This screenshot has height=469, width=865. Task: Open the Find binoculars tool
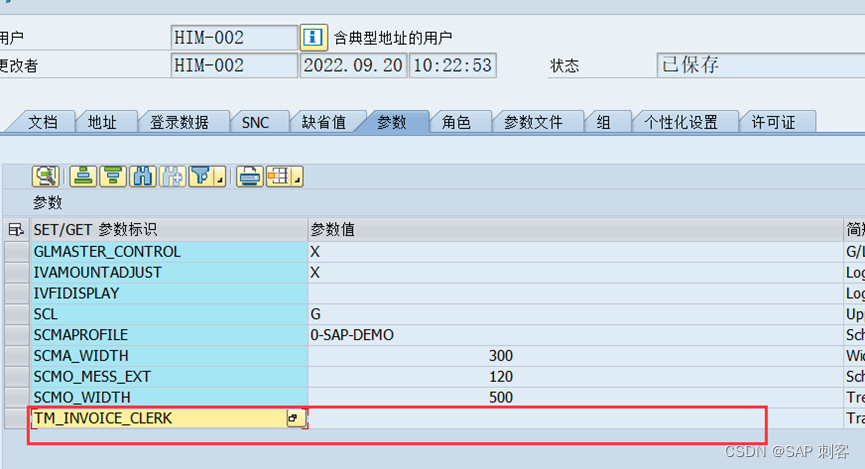(x=143, y=177)
